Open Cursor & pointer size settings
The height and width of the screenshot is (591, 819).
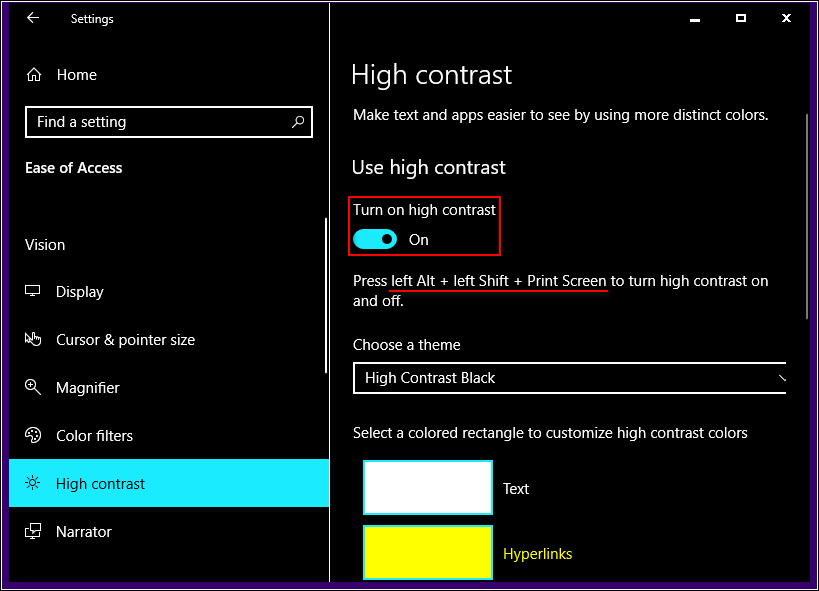point(169,340)
